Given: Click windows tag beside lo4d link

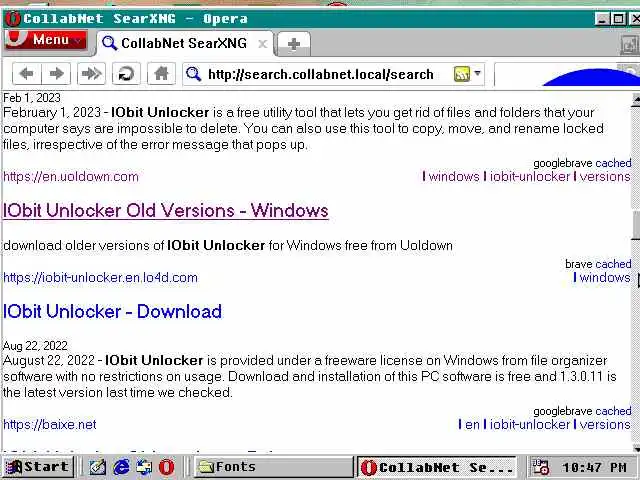Looking at the screenshot, I should 605,278.
